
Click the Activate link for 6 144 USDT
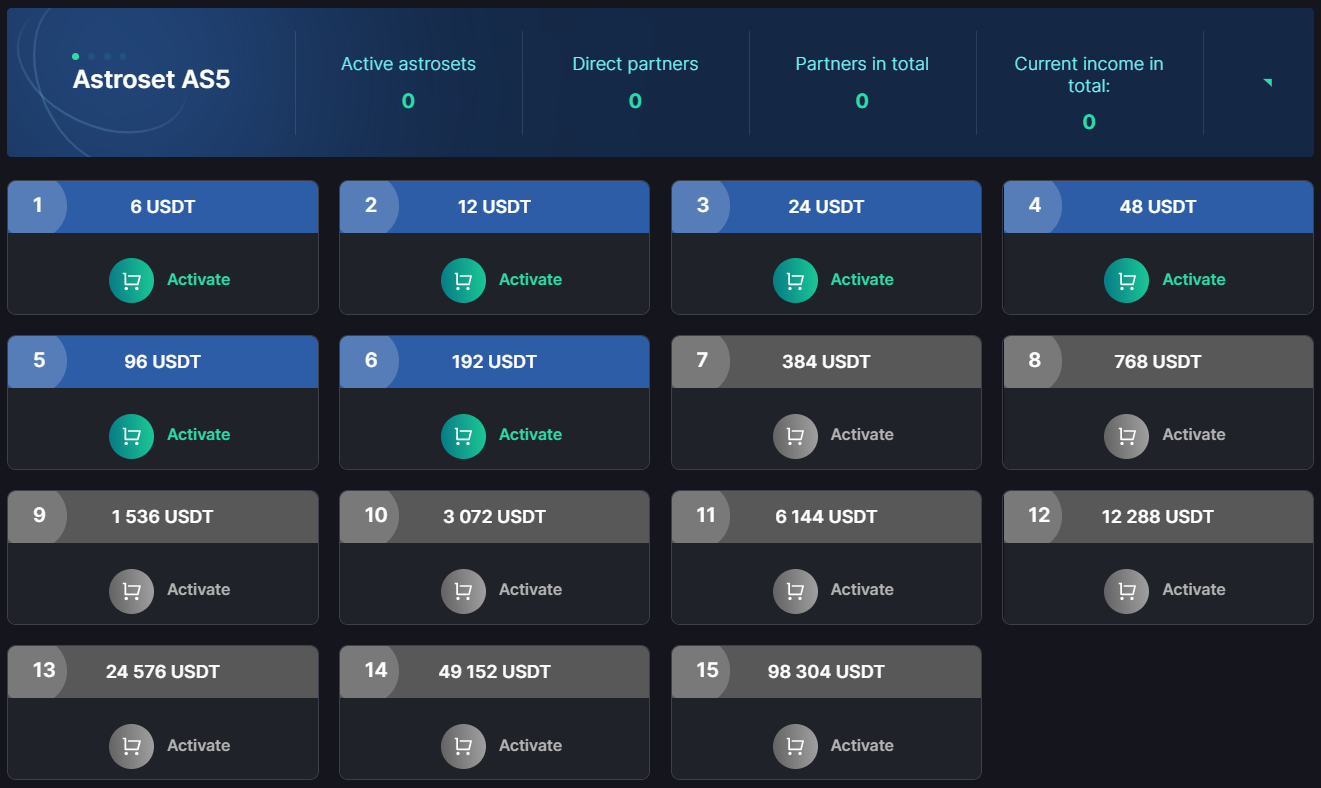click(x=861, y=590)
